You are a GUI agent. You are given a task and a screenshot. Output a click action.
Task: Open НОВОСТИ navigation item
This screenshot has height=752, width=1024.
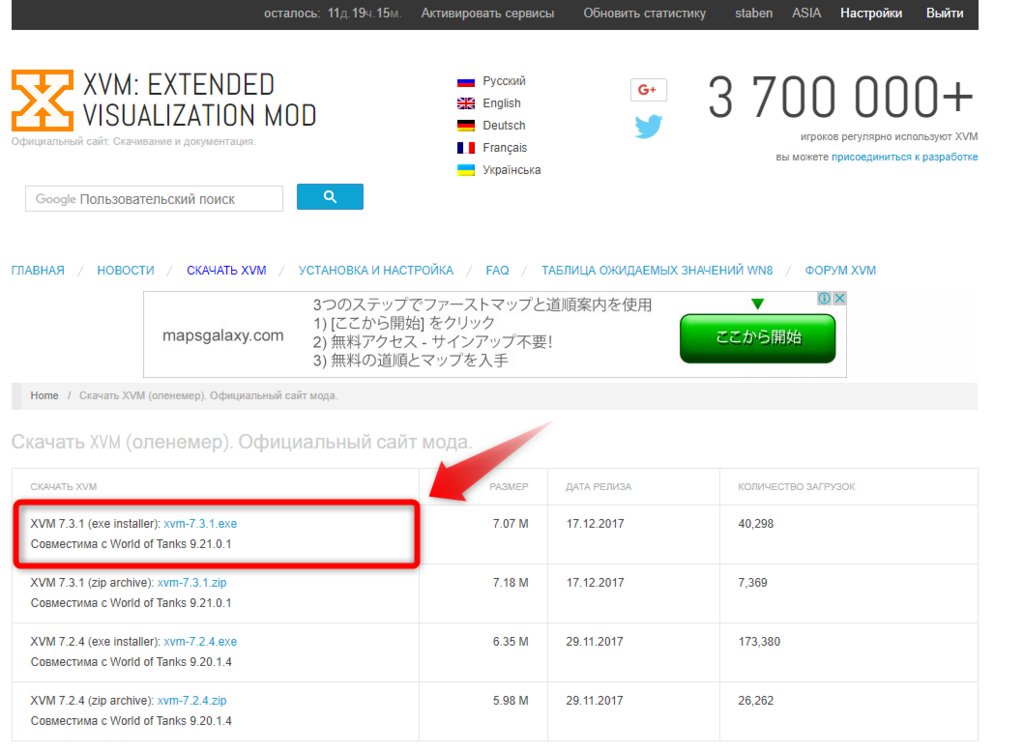(125, 270)
